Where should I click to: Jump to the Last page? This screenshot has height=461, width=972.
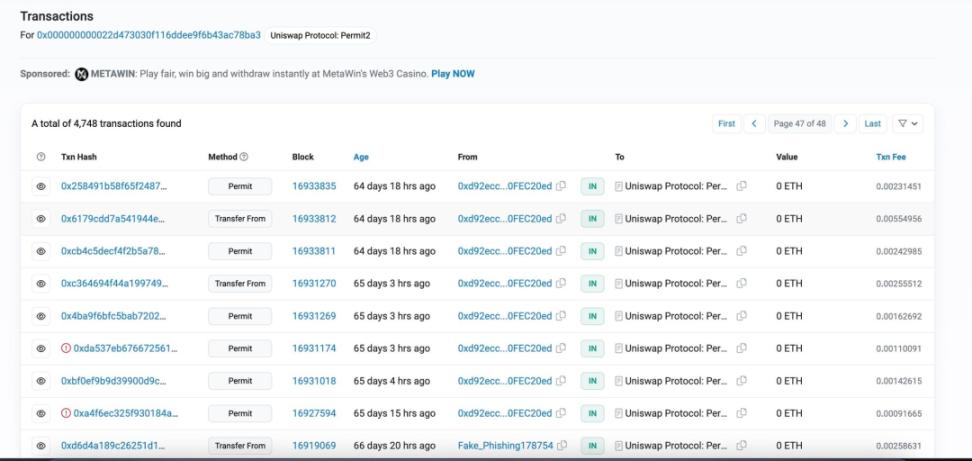point(873,124)
